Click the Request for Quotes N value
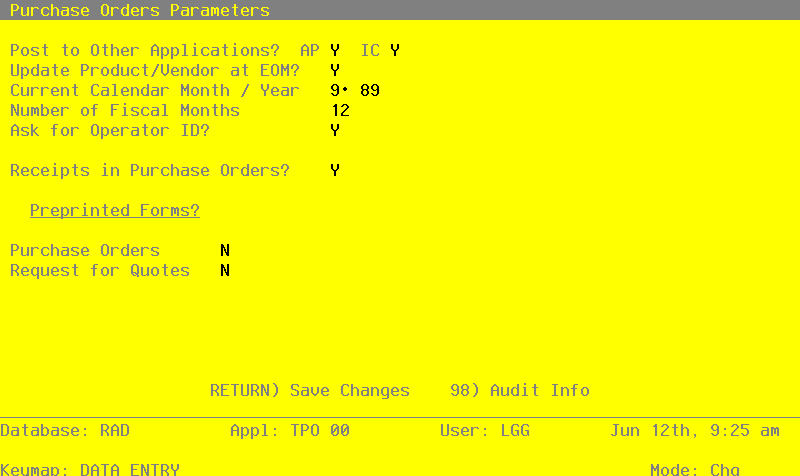The image size is (800, 476). [x=225, y=270]
